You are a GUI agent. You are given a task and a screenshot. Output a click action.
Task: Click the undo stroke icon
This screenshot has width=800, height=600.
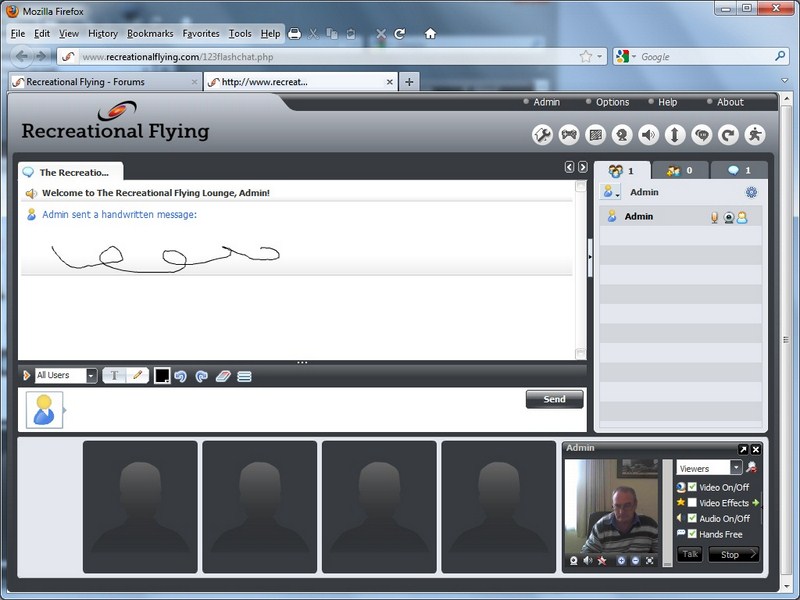pyautogui.click(x=180, y=377)
